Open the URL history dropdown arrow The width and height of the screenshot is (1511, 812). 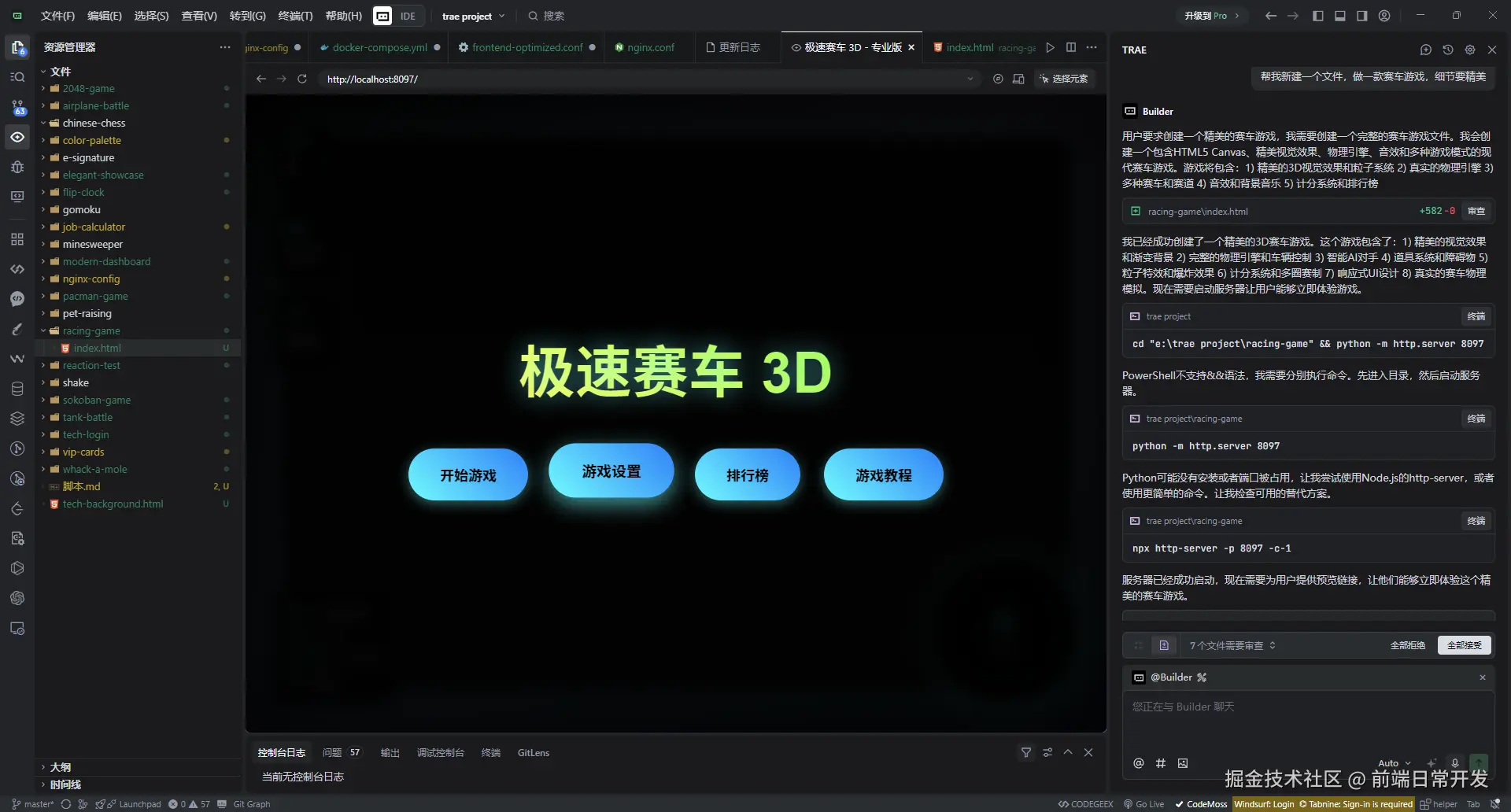[x=970, y=79]
